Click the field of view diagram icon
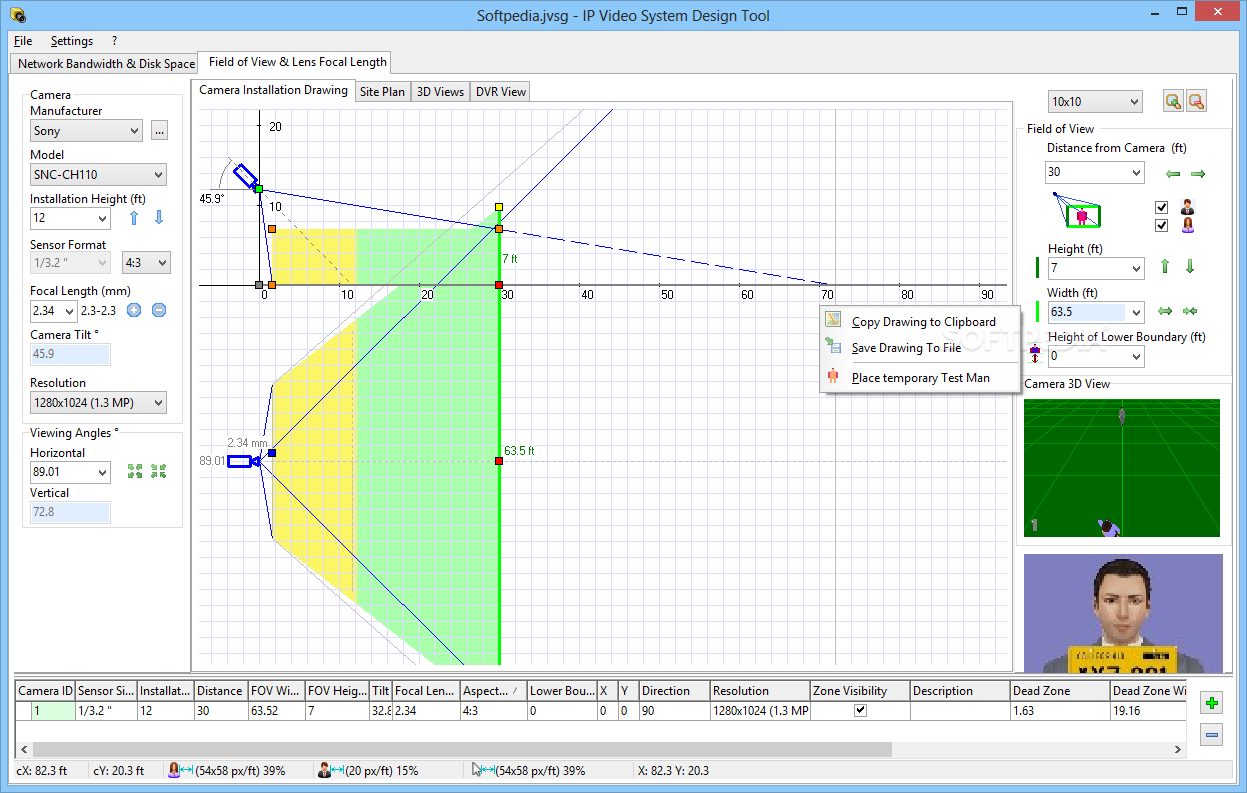Image resolution: width=1247 pixels, height=793 pixels. (x=1075, y=211)
